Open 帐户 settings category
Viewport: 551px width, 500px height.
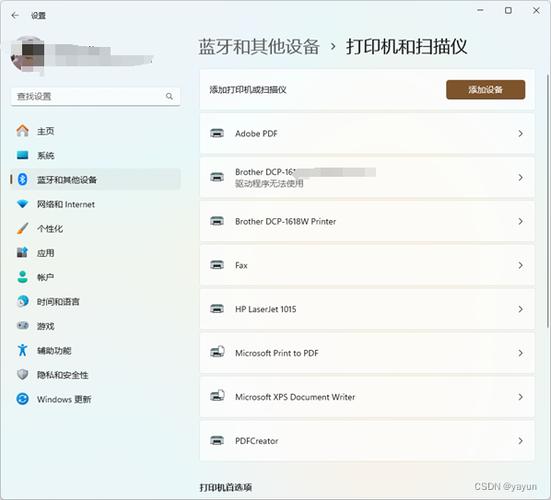pos(96,277)
